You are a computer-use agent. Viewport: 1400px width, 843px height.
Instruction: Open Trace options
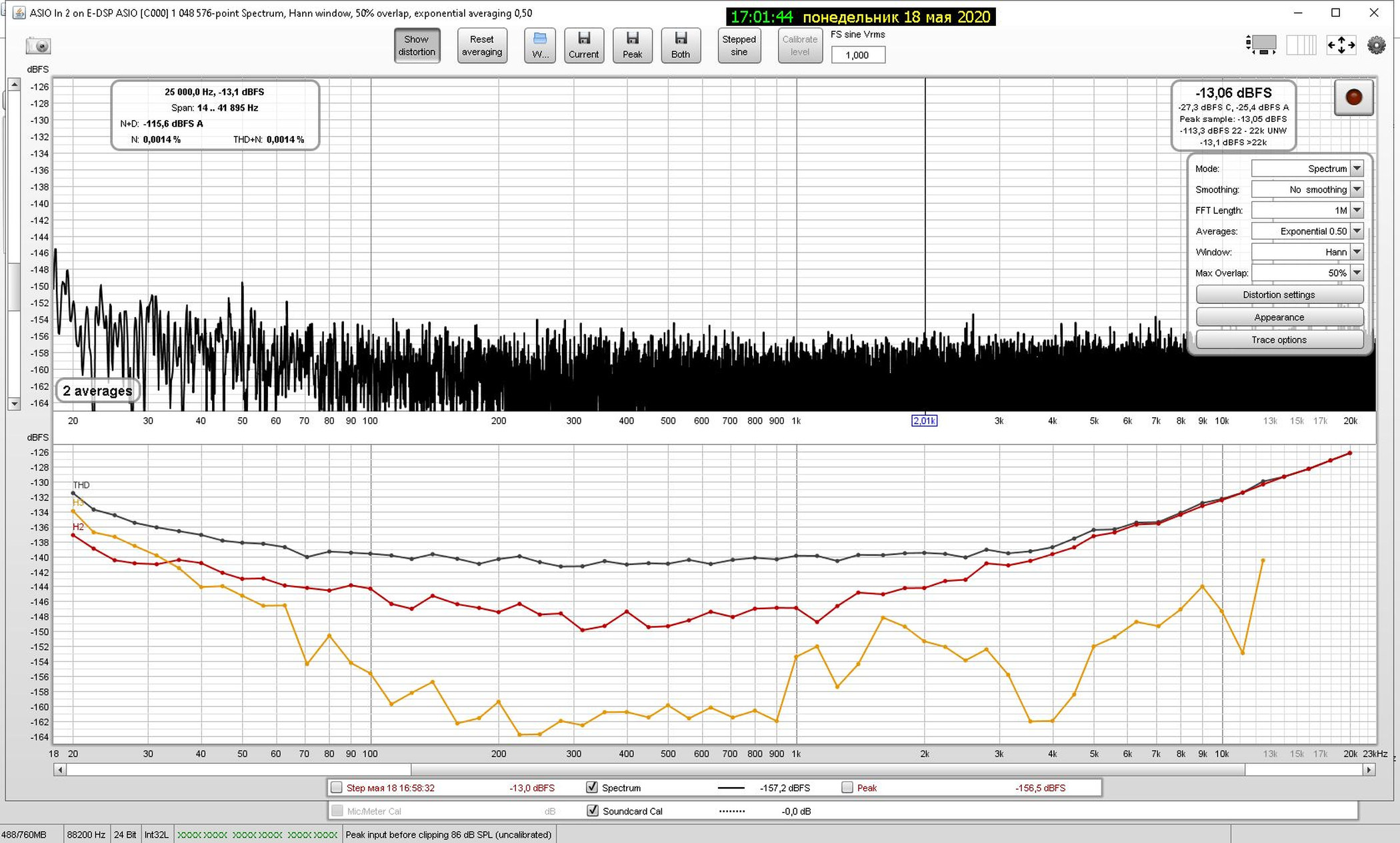(1279, 340)
